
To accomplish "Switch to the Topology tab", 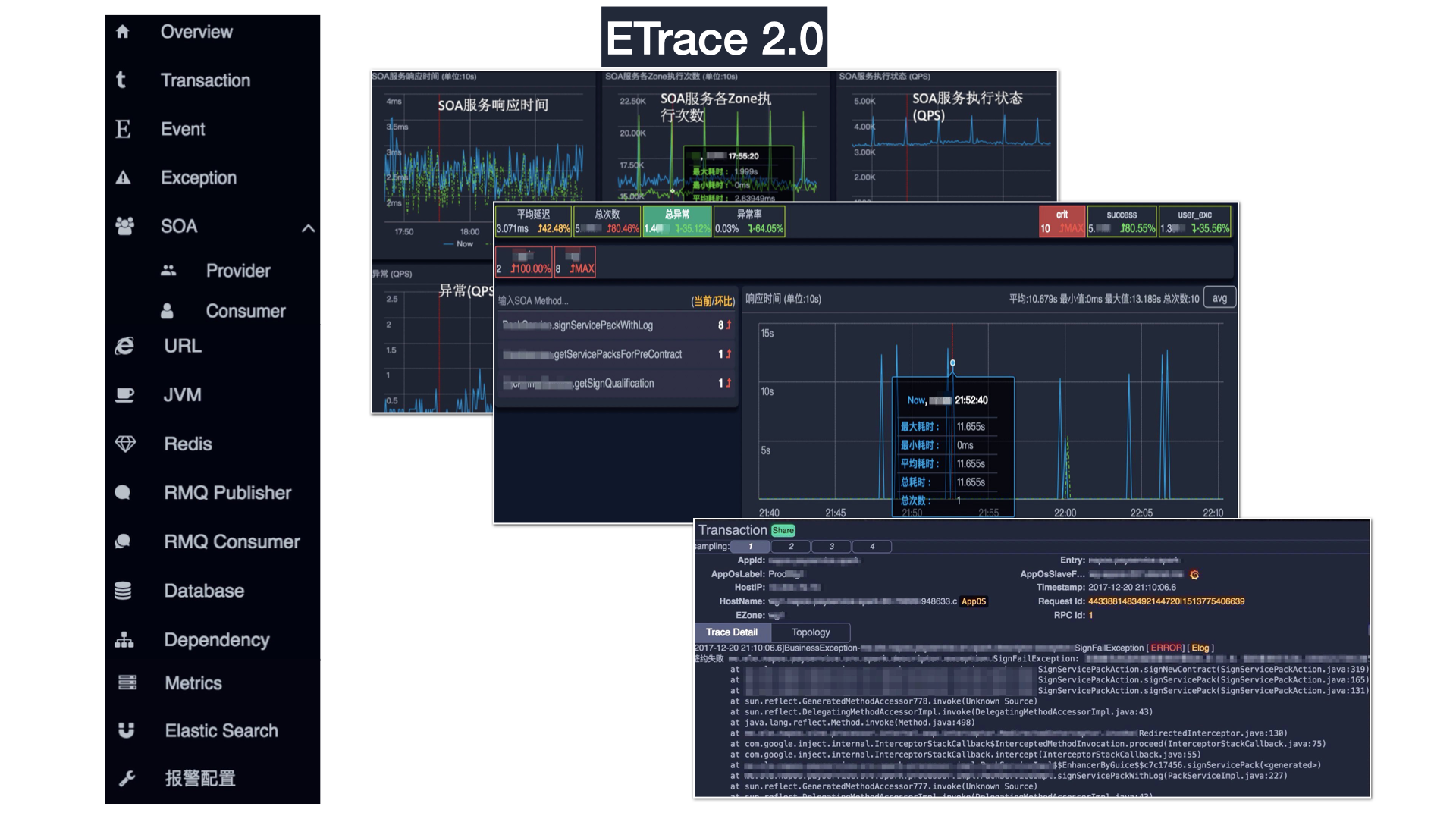I will (811, 632).
